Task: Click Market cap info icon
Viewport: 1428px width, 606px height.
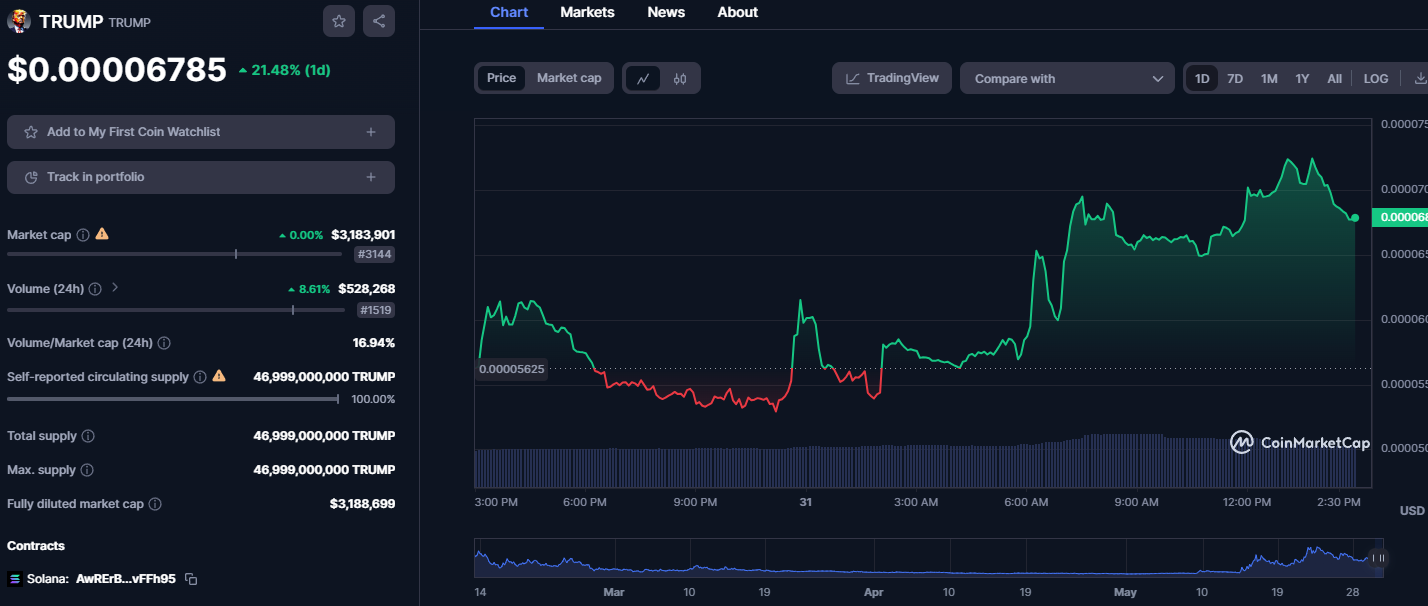Action: (x=83, y=235)
